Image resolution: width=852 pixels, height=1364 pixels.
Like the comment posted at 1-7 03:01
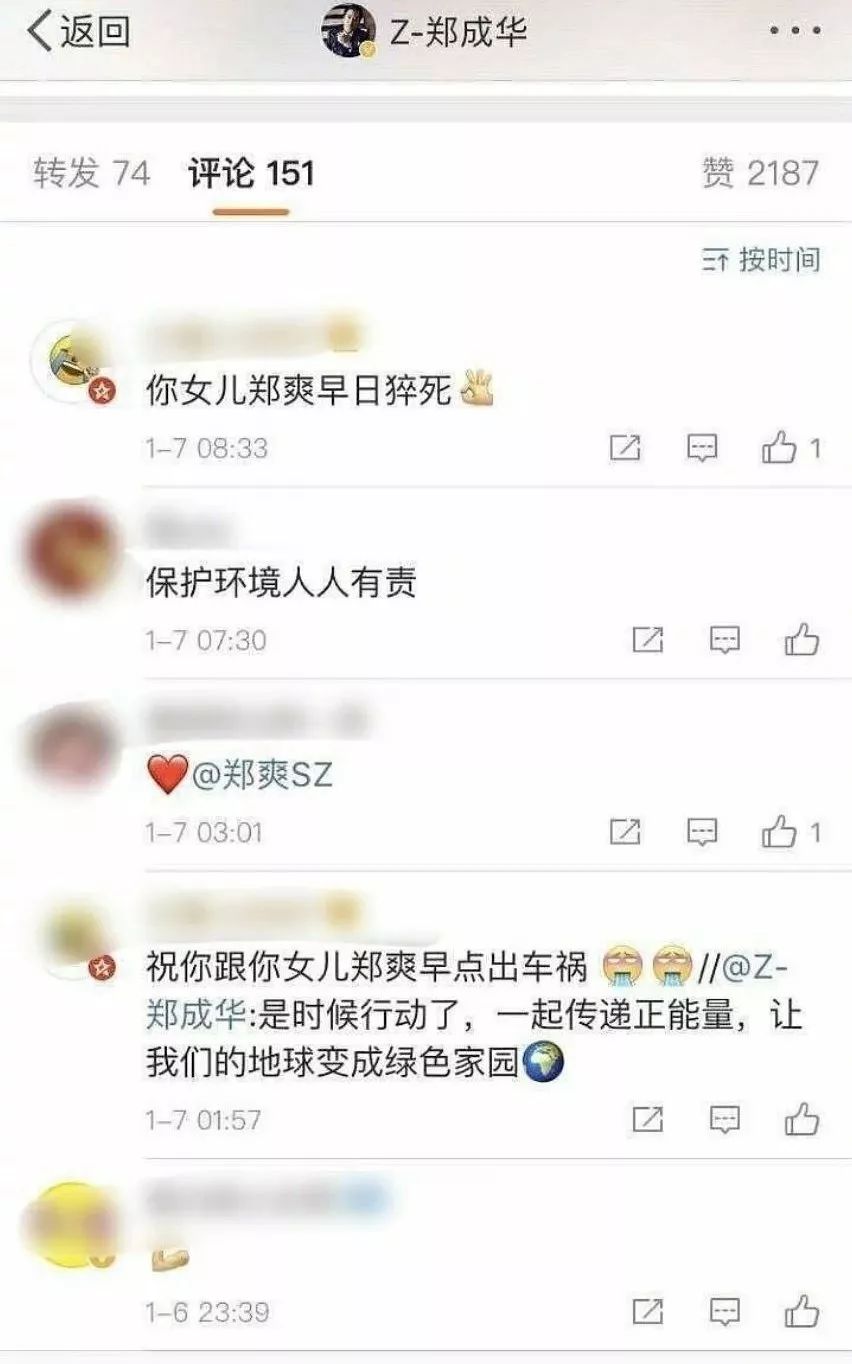click(x=789, y=832)
